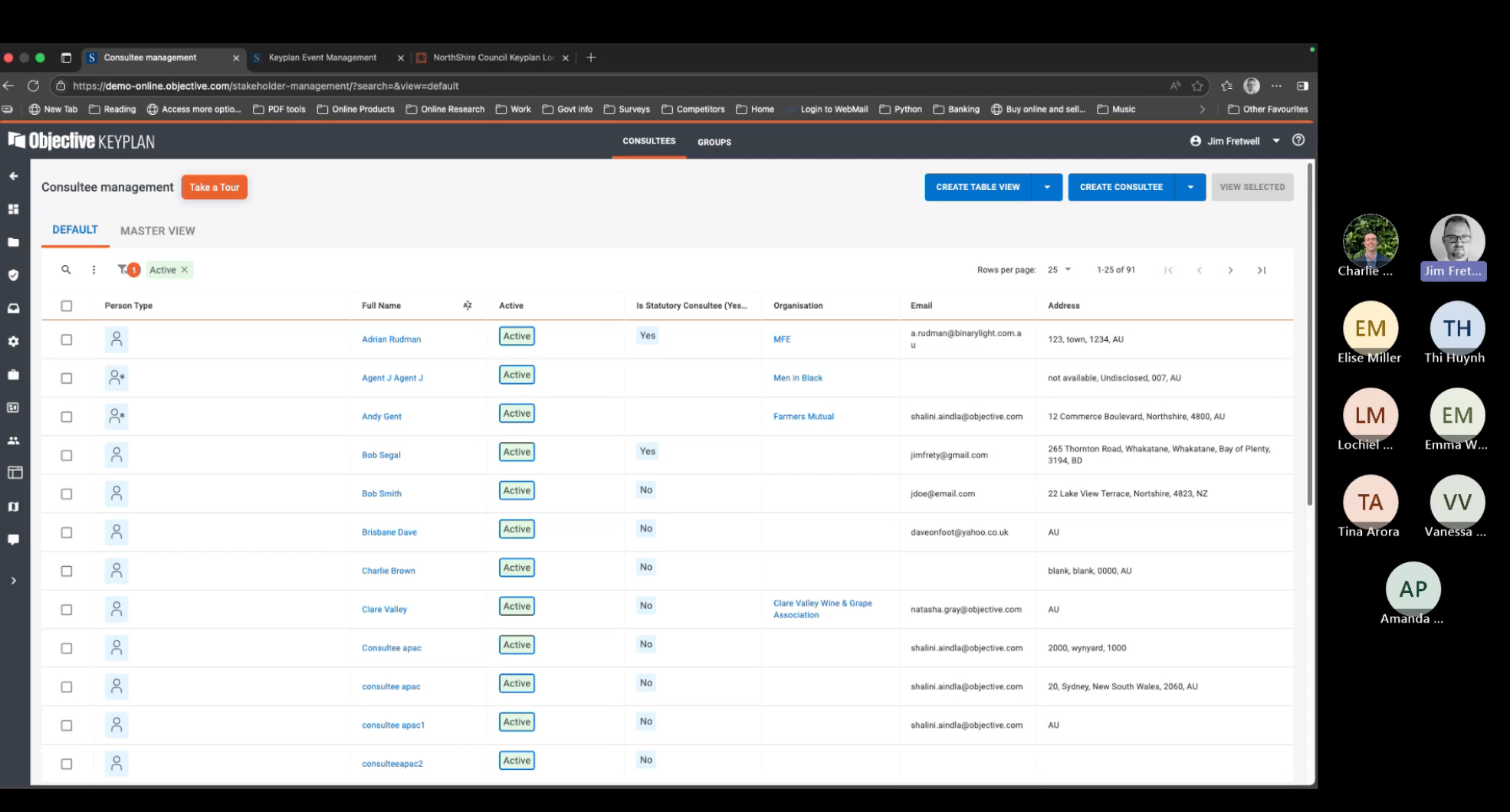Open the Groups tab in header

[x=714, y=142]
